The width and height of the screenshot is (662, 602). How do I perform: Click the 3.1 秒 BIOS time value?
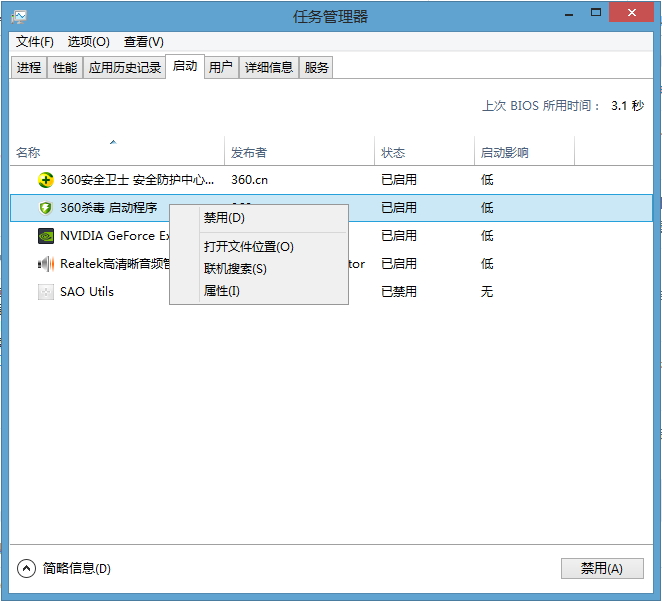click(627, 106)
